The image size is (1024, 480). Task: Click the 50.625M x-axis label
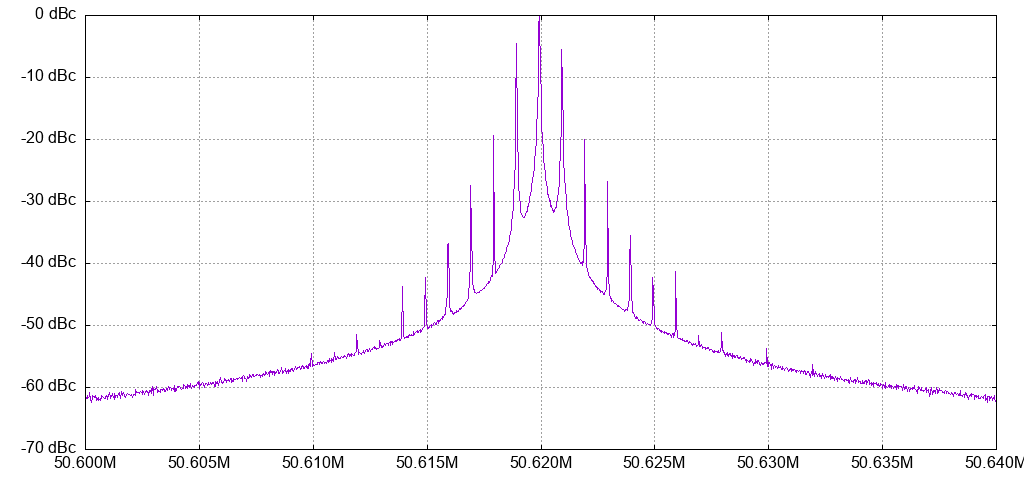[x=654, y=464]
